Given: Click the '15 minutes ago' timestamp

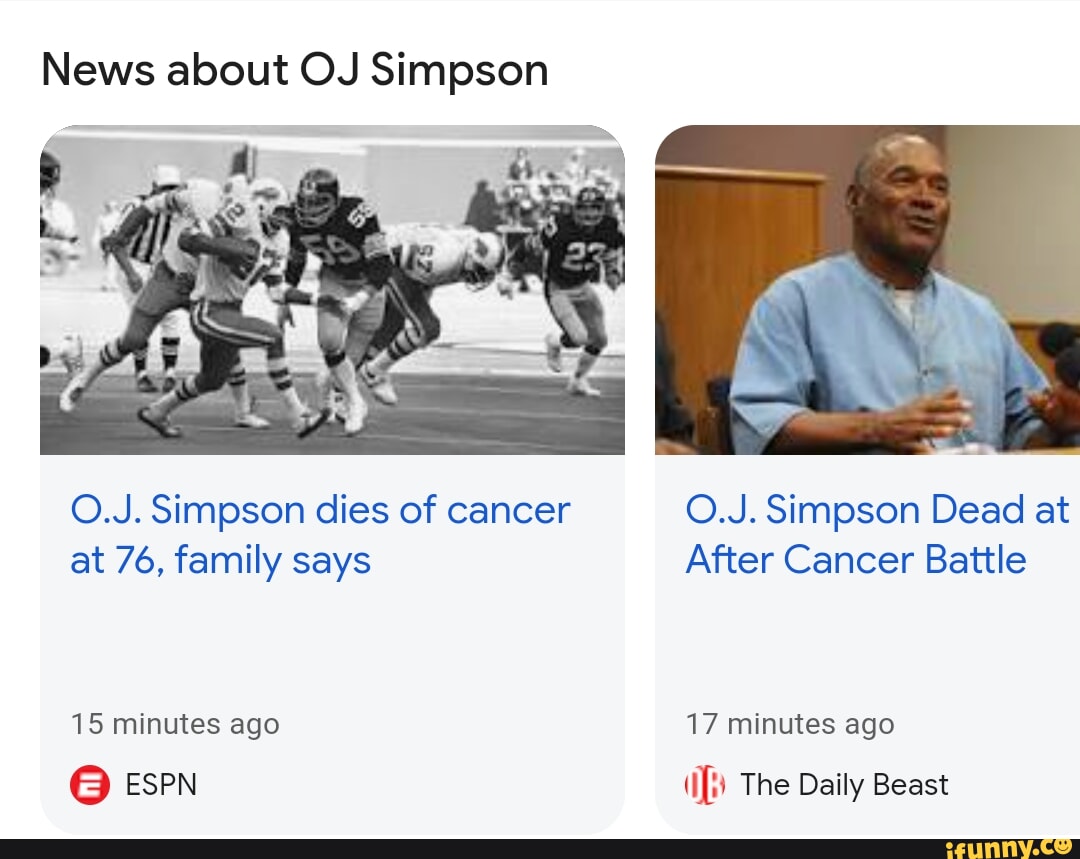Looking at the screenshot, I should pyautogui.click(x=175, y=724).
